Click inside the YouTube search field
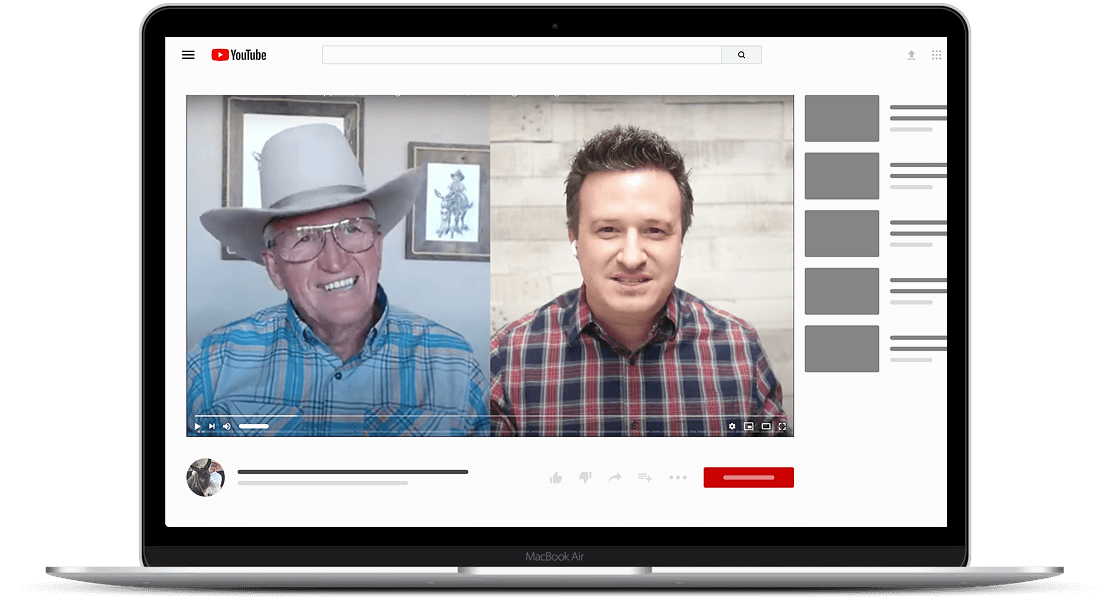1110x598 pixels. 521,55
